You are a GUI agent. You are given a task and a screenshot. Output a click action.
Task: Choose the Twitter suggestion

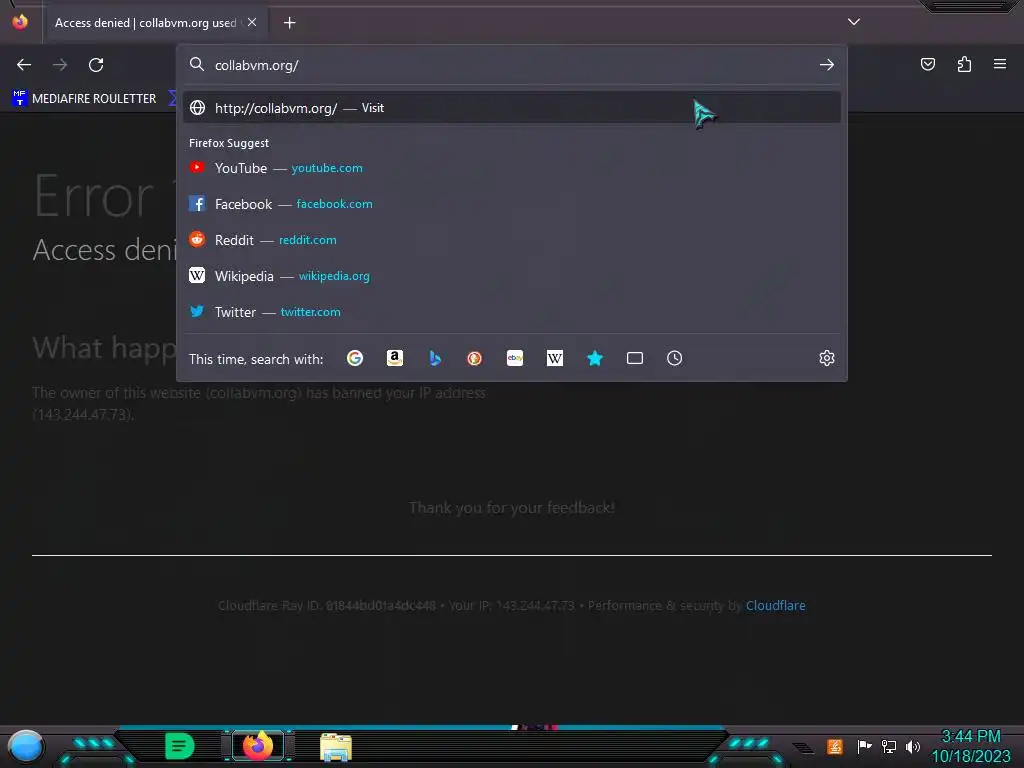[x=512, y=312]
